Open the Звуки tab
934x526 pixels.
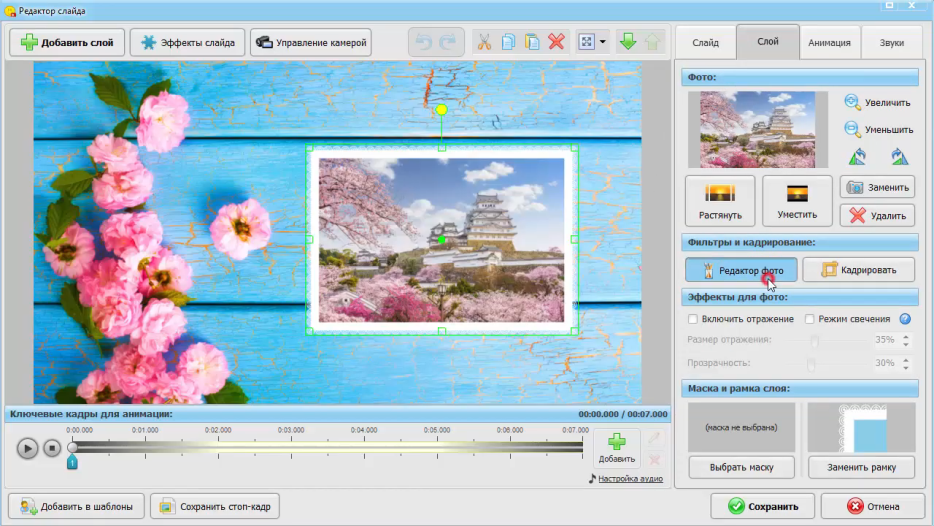(891, 43)
